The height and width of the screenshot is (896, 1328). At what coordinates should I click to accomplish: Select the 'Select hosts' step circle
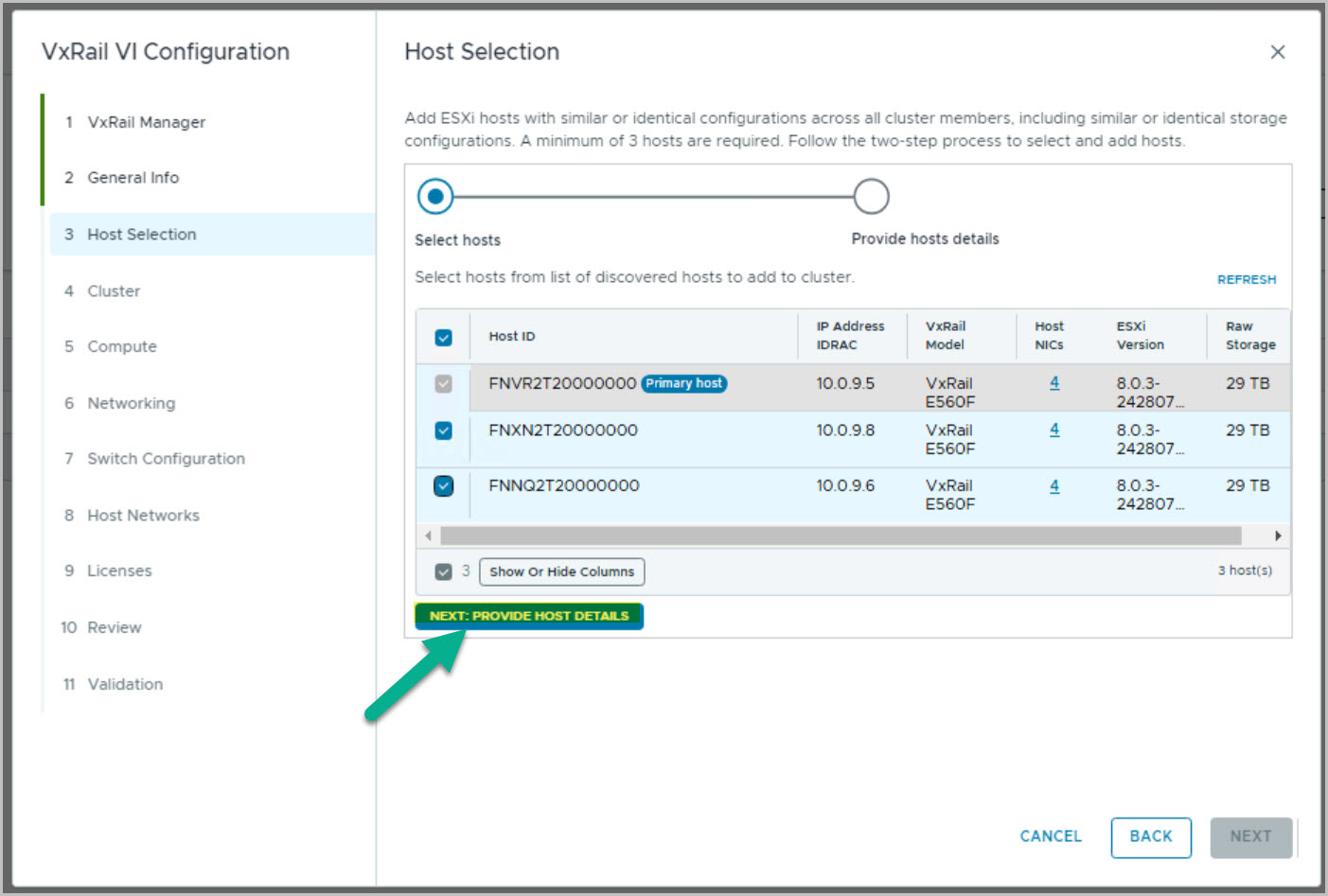coord(435,197)
